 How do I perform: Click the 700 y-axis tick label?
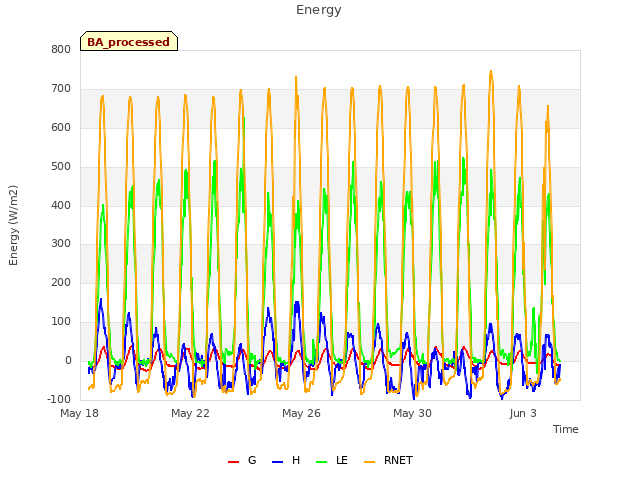tap(61, 88)
